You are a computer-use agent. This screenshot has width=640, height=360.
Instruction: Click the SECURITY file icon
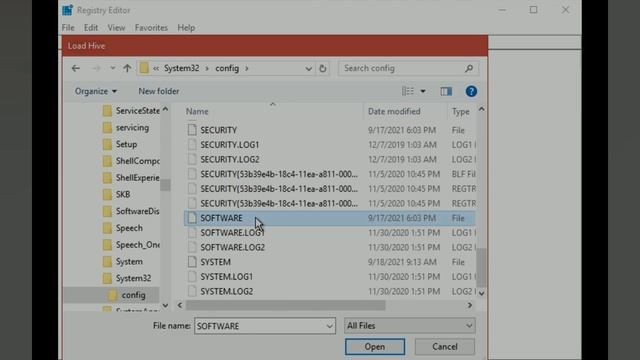192,130
